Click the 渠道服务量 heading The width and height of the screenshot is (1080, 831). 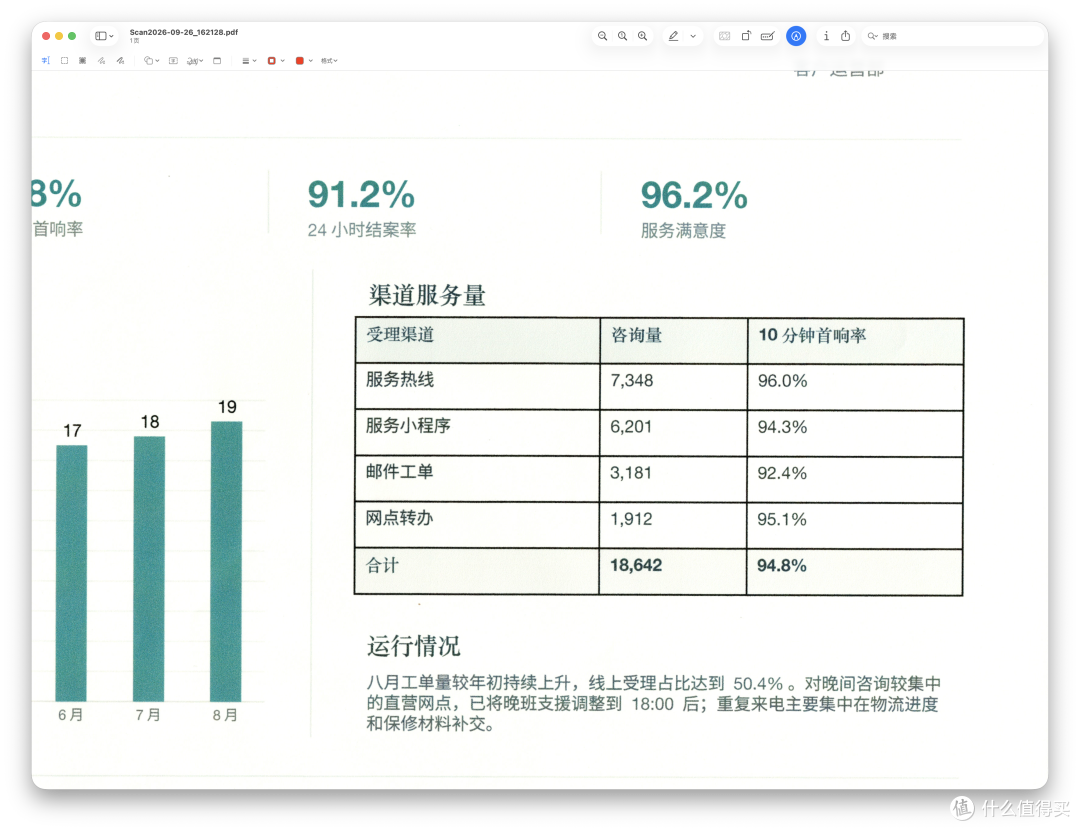point(427,295)
